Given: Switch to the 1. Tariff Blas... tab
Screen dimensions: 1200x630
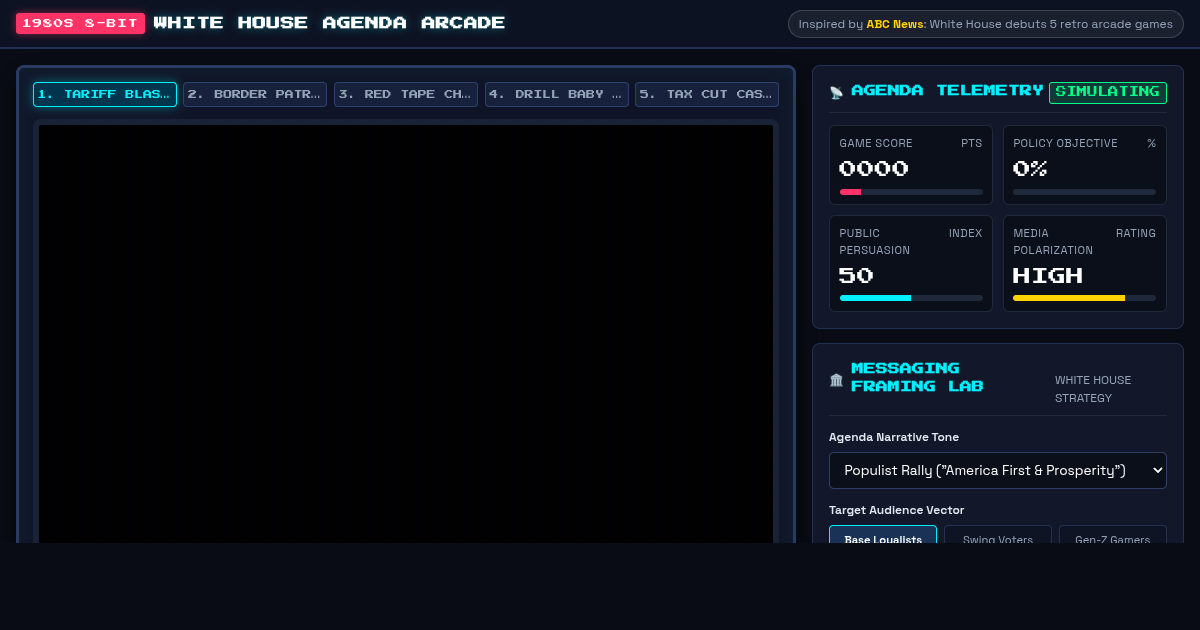Looking at the screenshot, I should click(105, 94).
